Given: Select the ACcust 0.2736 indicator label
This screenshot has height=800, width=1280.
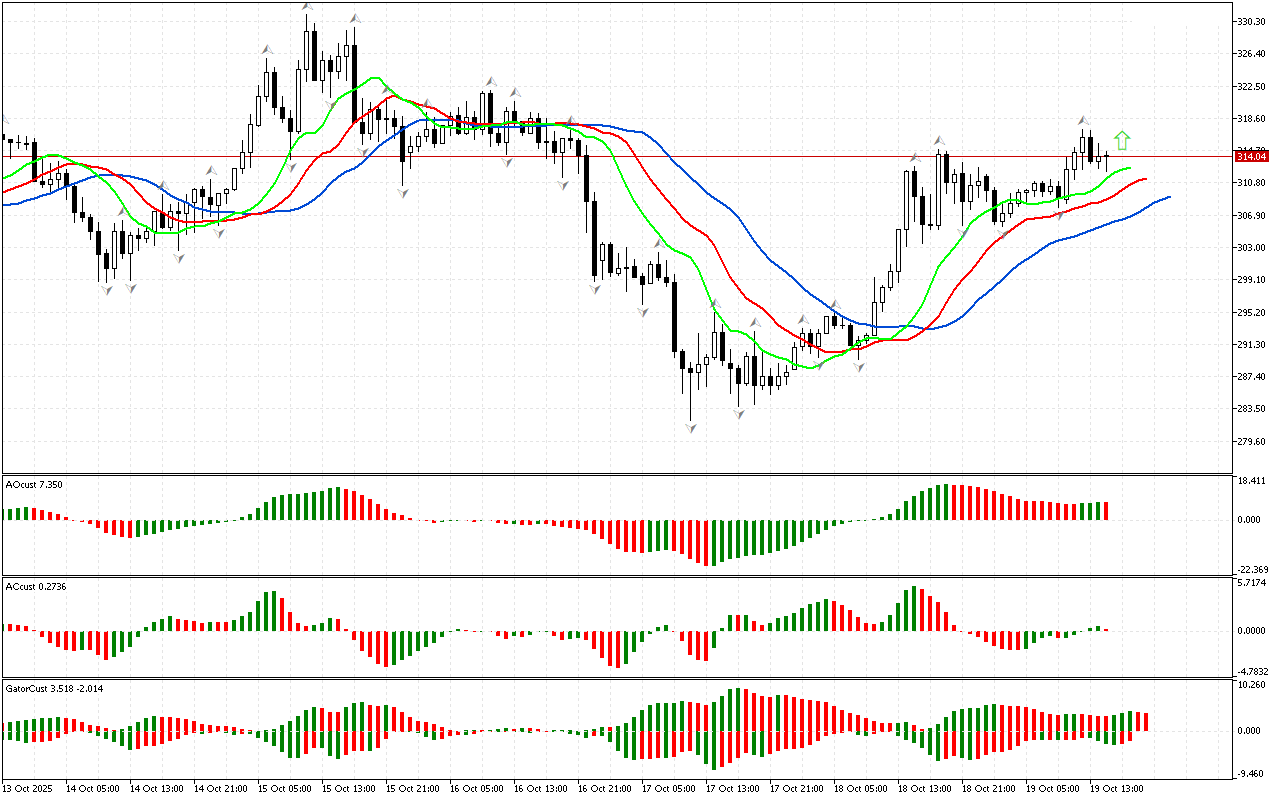Looking at the screenshot, I should pos(37,584).
